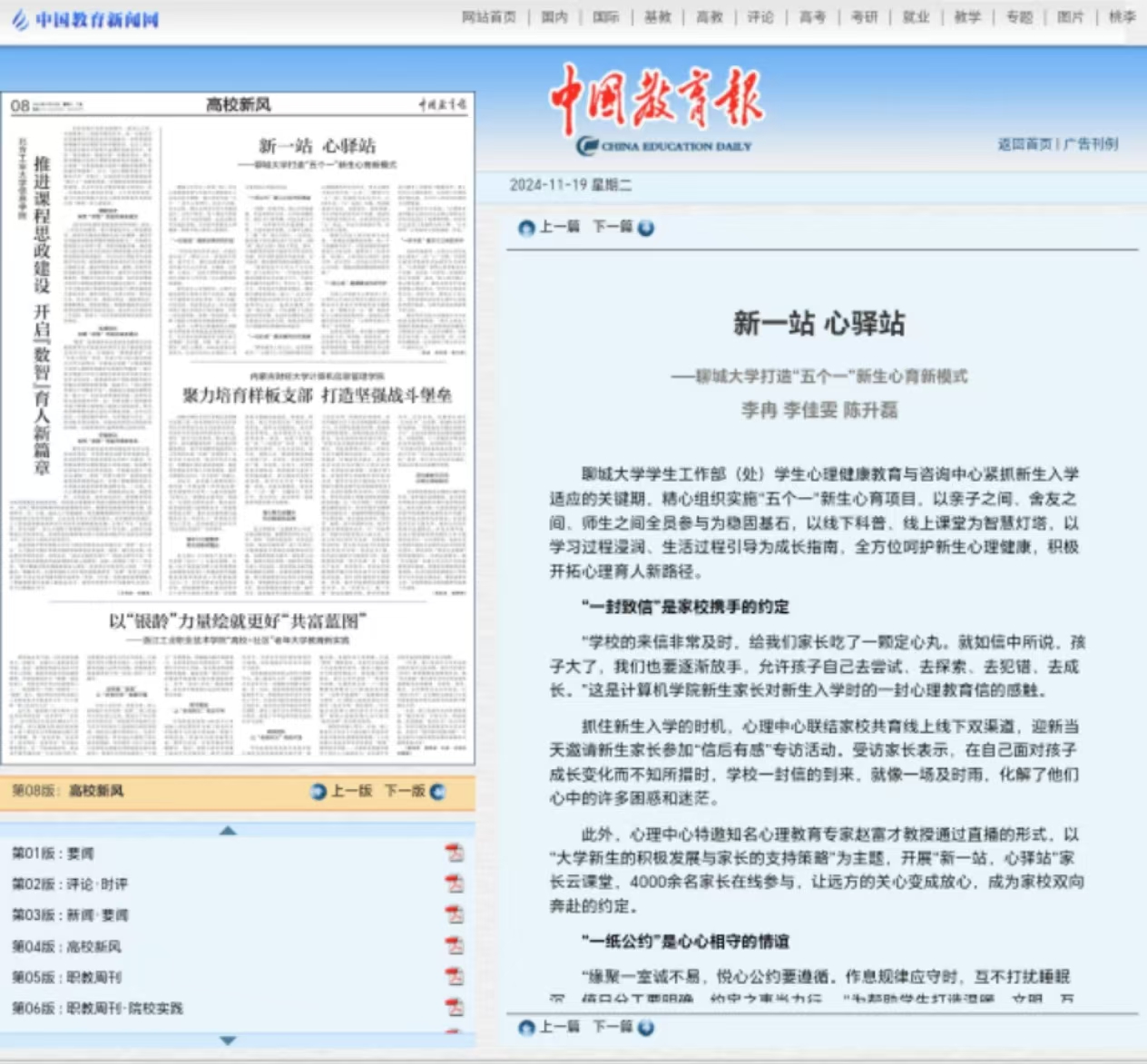
Task: Click the 上一版 round arrow icon
Action: (319, 792)
